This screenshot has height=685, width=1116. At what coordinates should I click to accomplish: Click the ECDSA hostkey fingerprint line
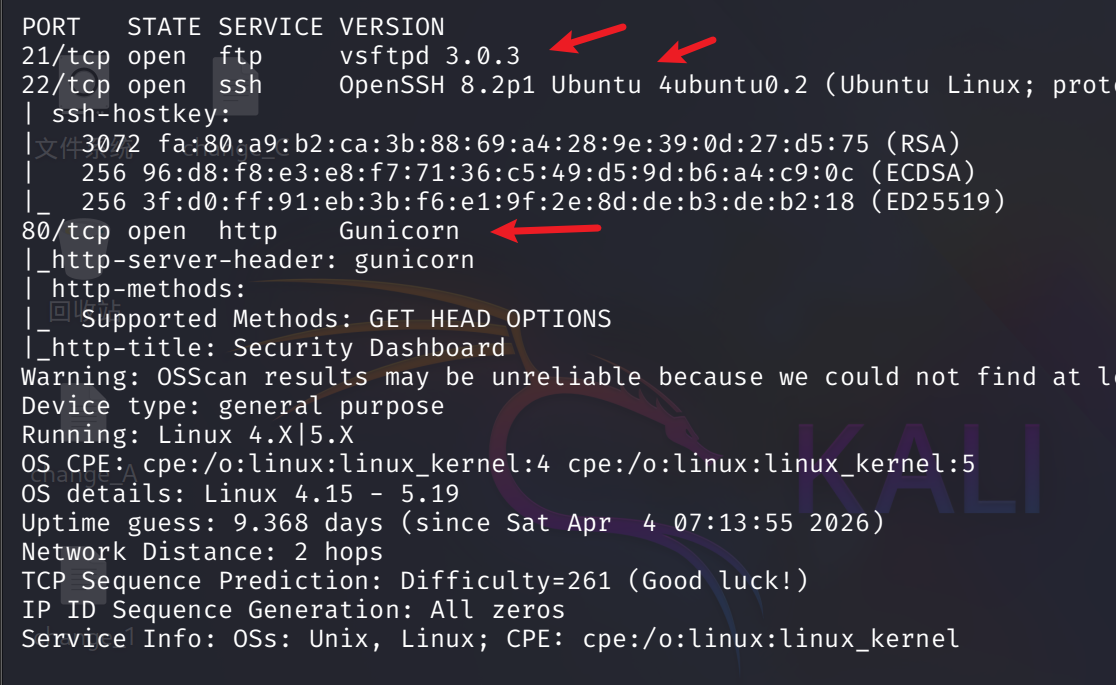point(520,173)
